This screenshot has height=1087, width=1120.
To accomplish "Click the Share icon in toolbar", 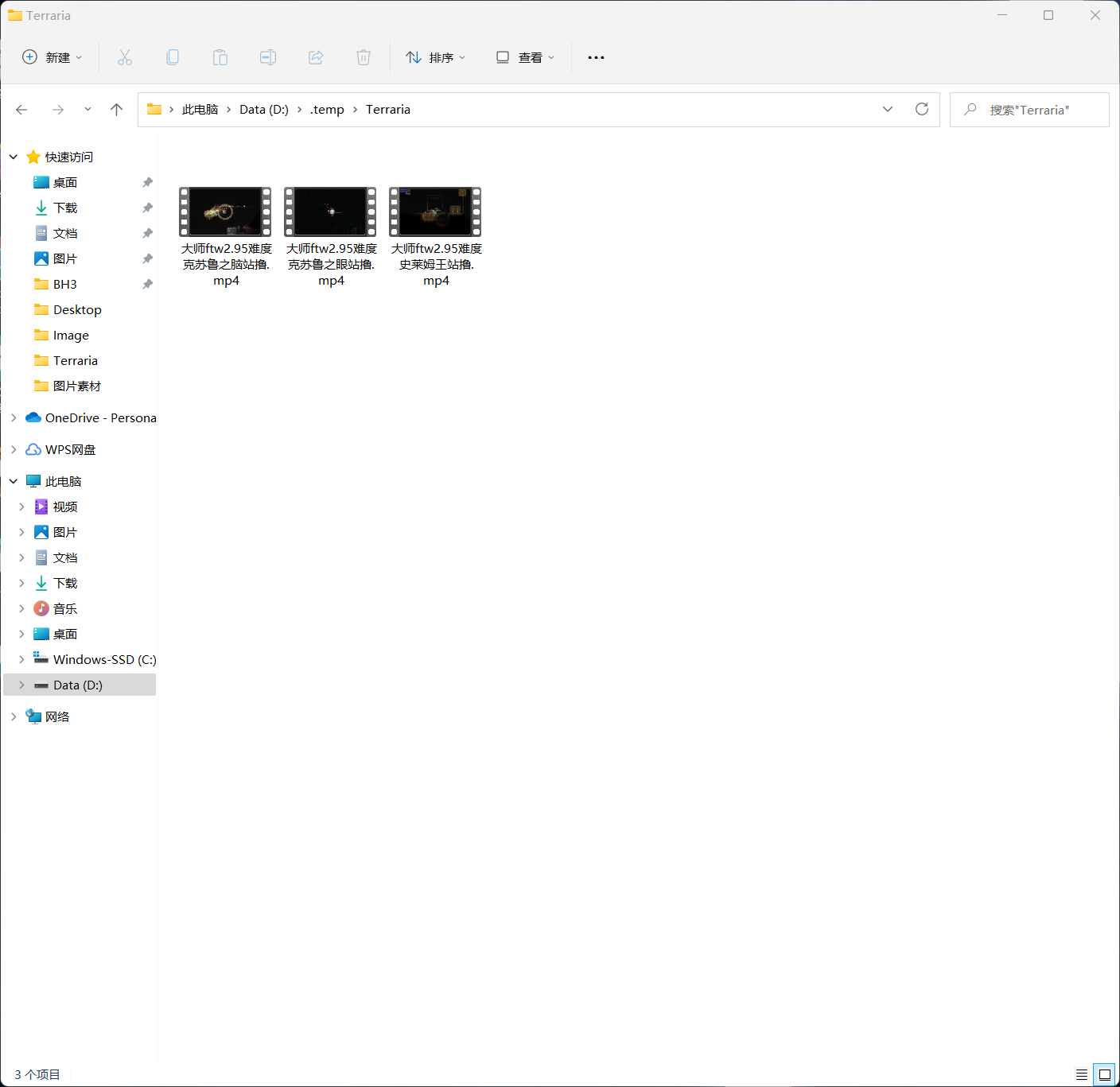I will (x=316, y=57).
